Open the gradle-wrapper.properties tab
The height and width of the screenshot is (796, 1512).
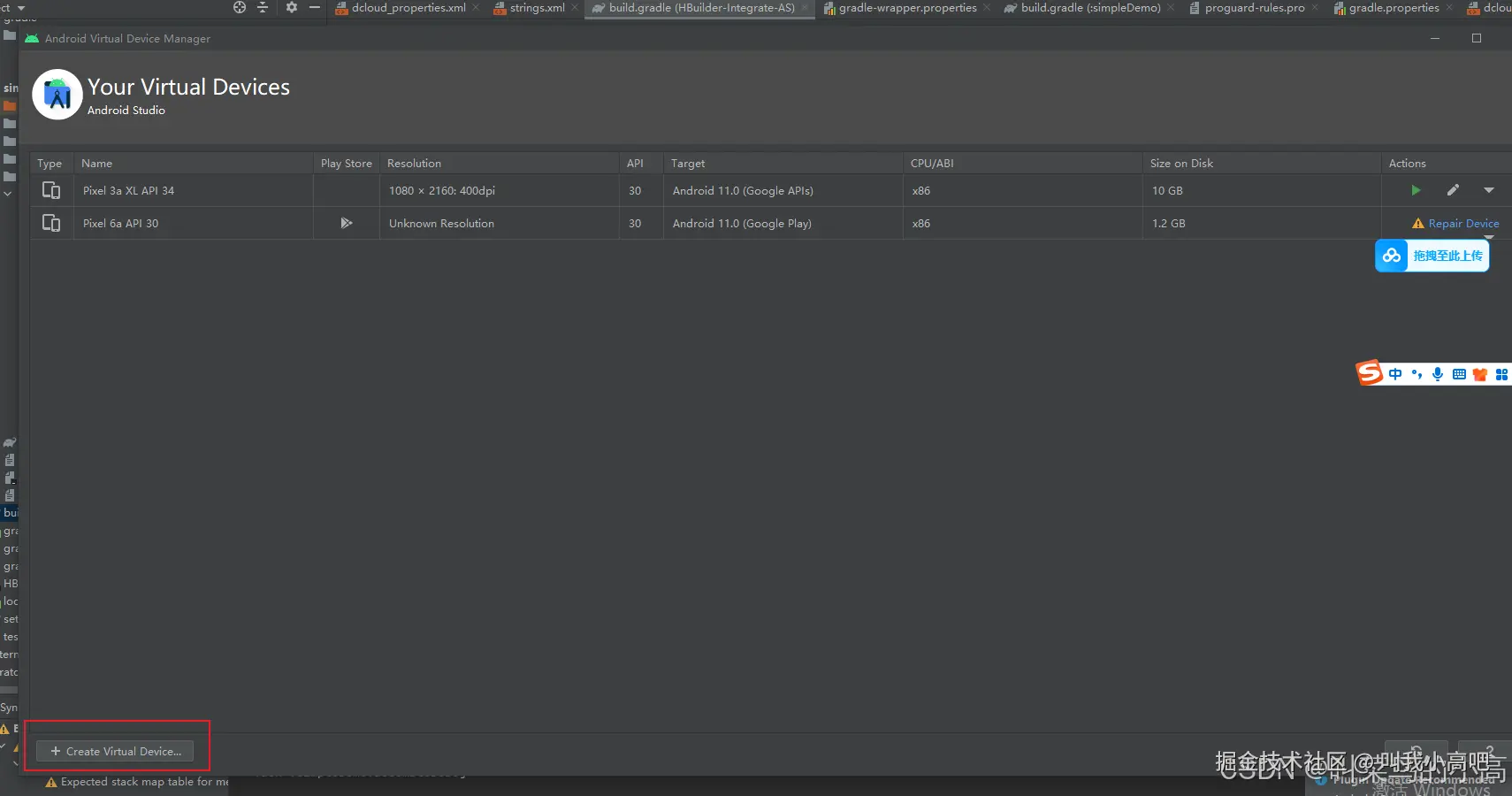pyautogui.click(x=907, y=8)
